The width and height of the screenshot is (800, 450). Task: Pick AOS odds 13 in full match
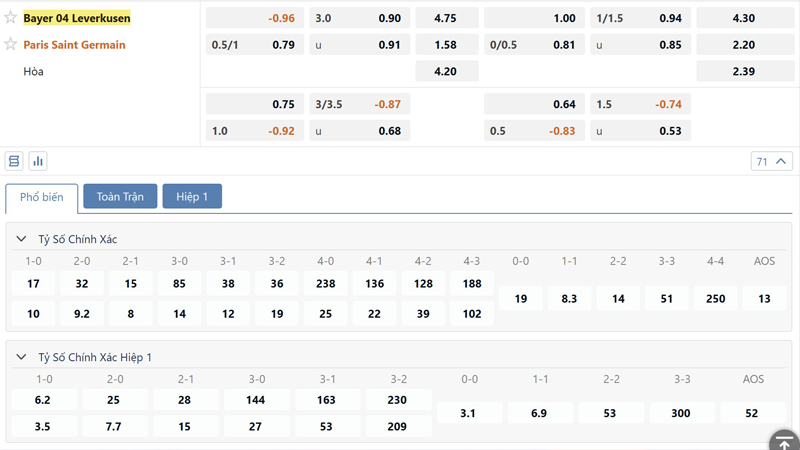[x=764, y=298]
